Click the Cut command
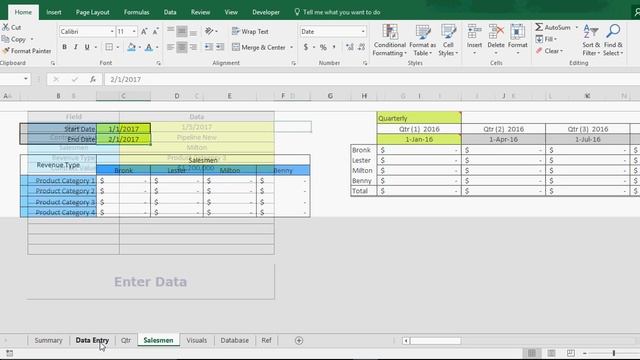Image resolution: width=640 pixels, height=360 pixels. coord(11,27)
